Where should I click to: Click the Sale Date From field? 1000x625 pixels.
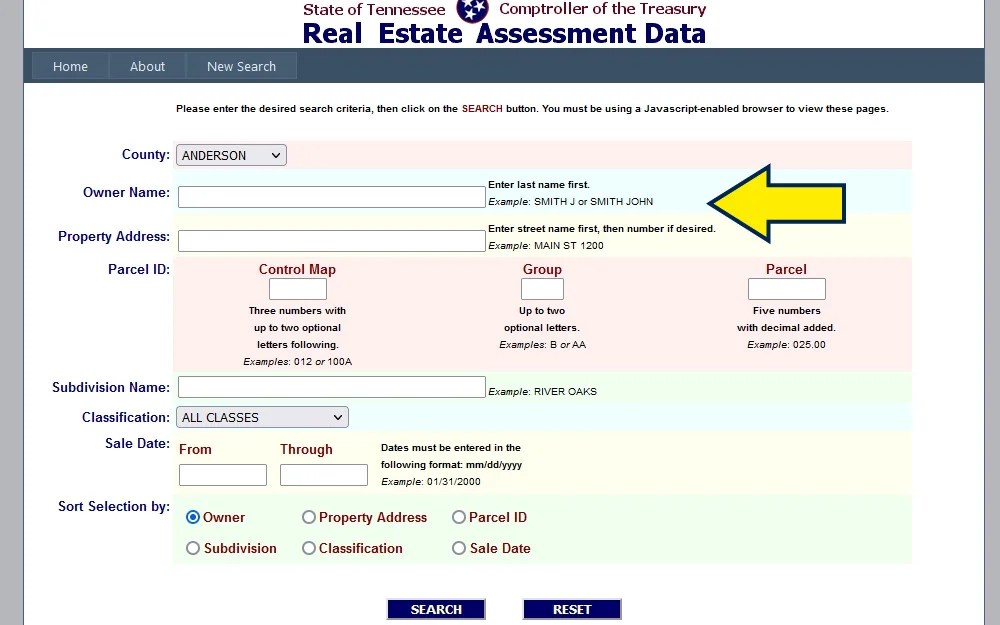pyautogui.click(x=222, y=474)
